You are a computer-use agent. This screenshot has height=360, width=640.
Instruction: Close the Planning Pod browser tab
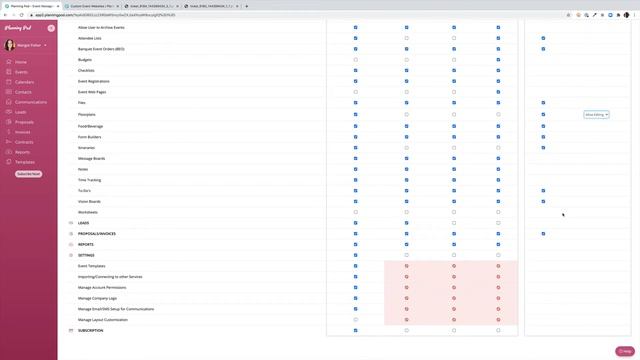point(58,6)
